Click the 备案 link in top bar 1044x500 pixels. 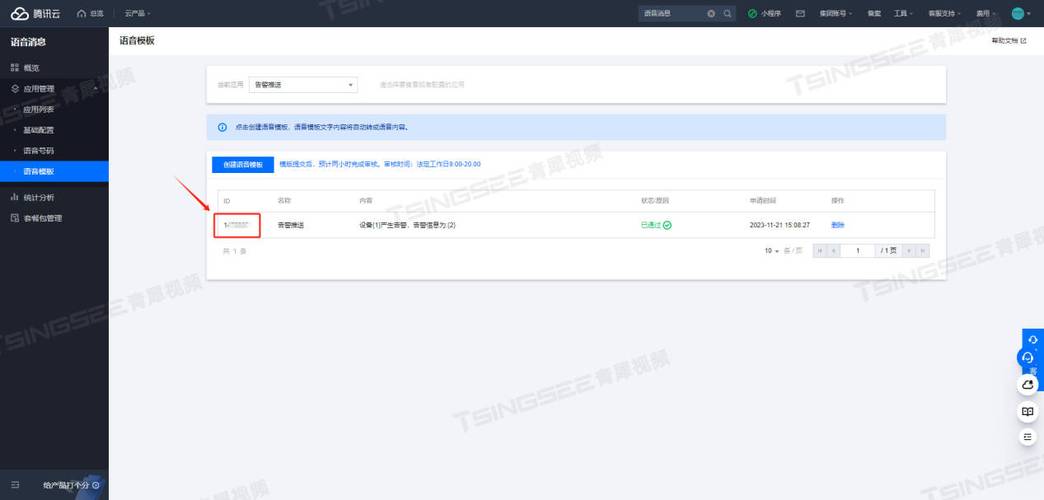tap(874, 13)
